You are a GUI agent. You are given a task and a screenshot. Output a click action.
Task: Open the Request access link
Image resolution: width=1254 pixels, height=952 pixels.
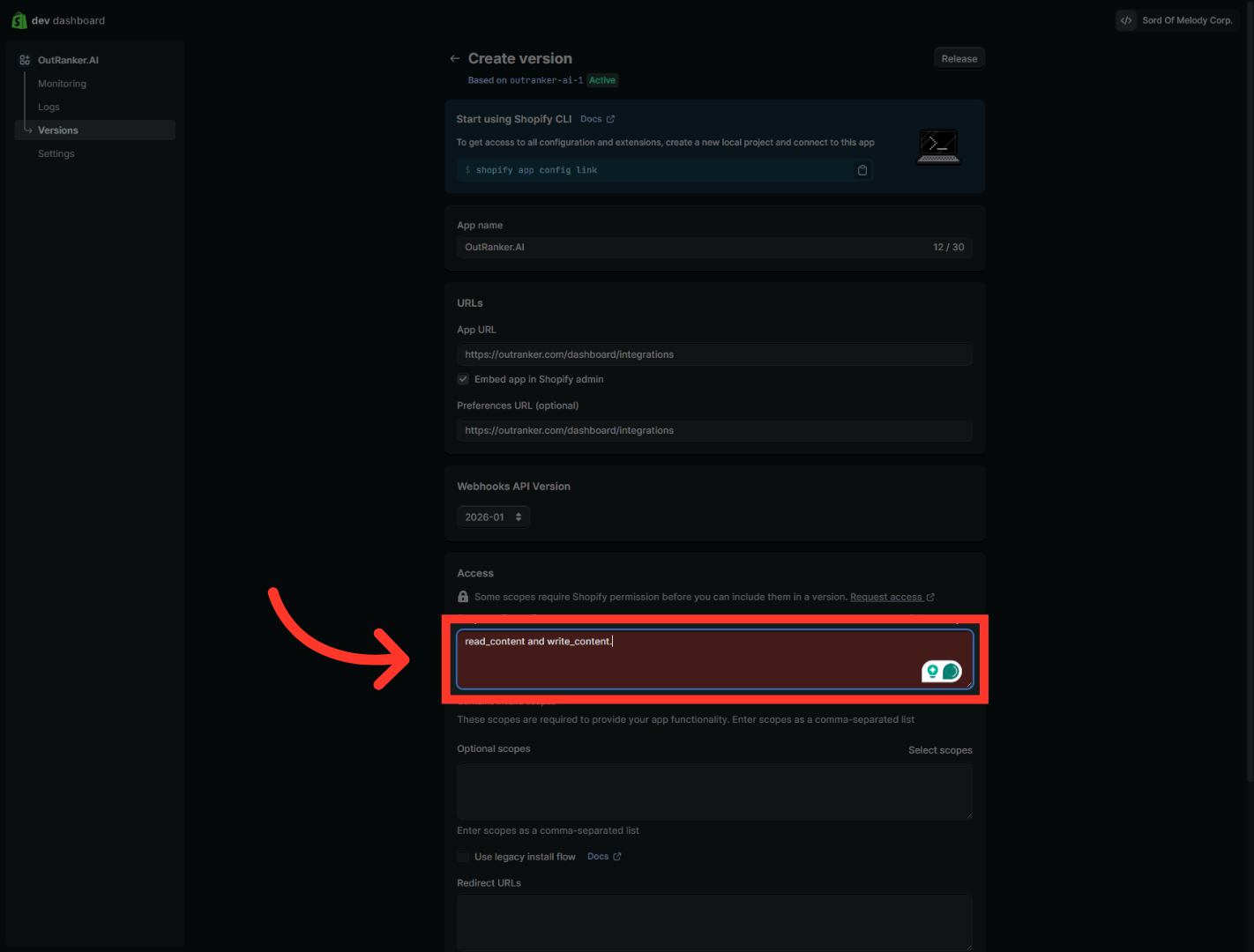point(892,597)
